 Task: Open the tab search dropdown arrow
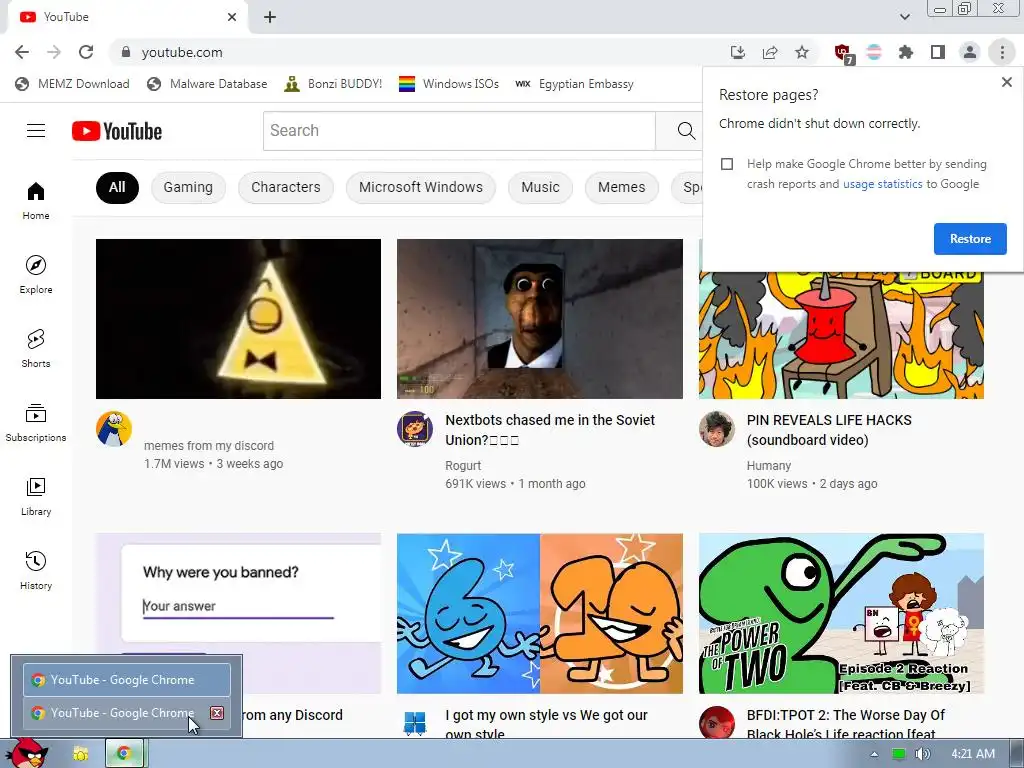point(904,17)
